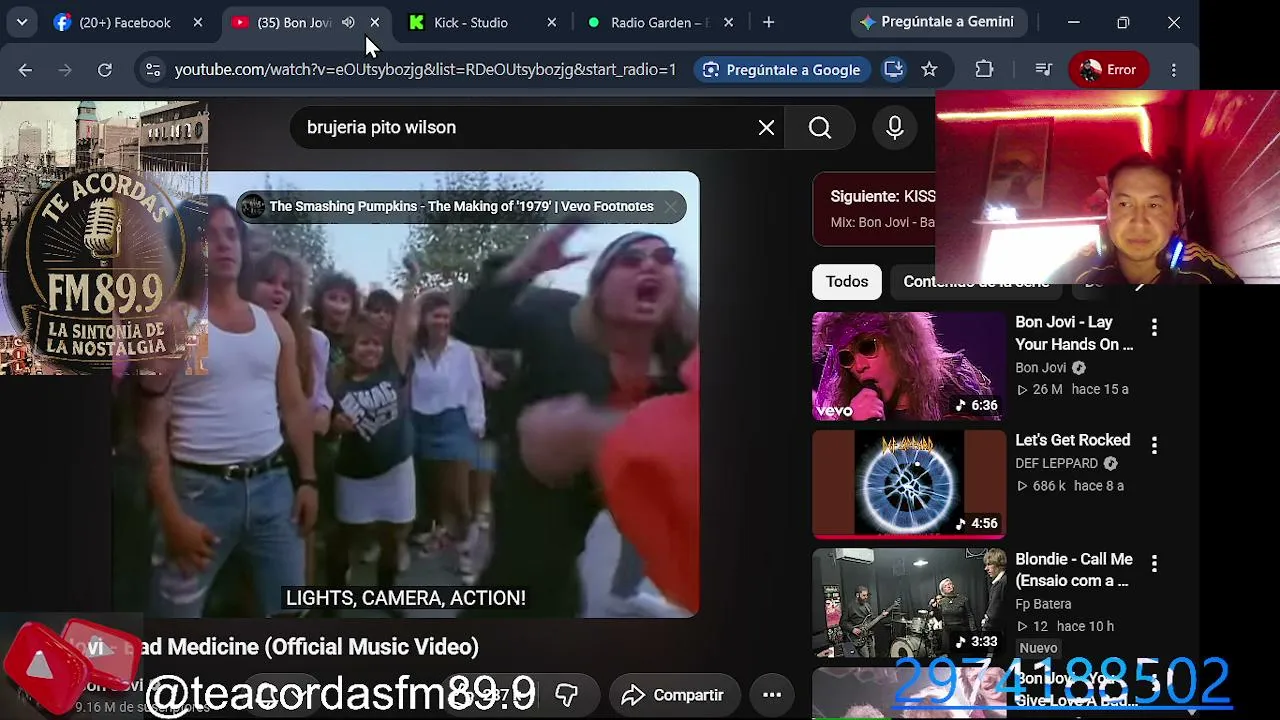Click the install app icon in address bar
1280x720 pixels.
click(894, 70)
